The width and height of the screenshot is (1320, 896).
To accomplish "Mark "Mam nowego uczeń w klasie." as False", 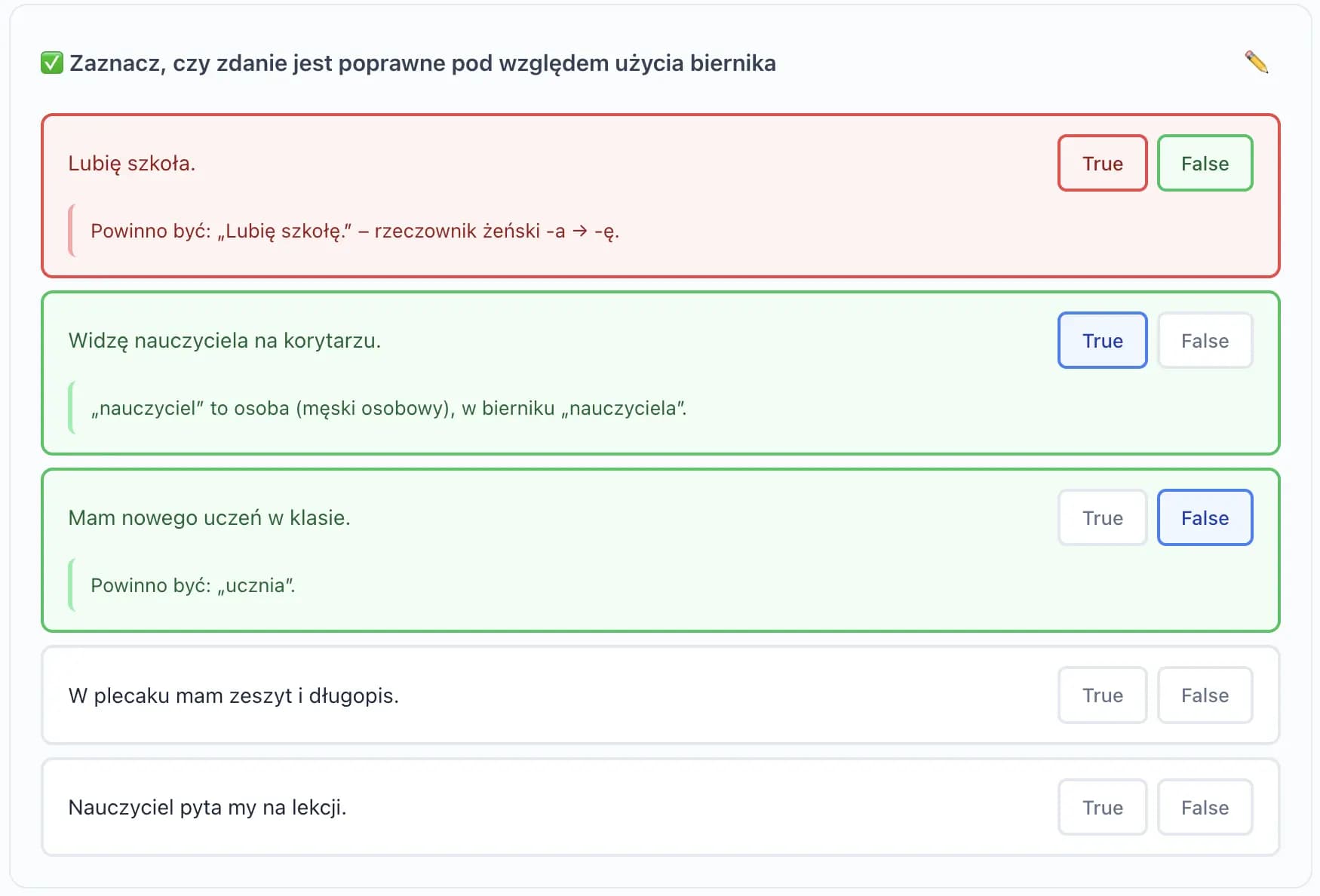I will [1205, 517].
